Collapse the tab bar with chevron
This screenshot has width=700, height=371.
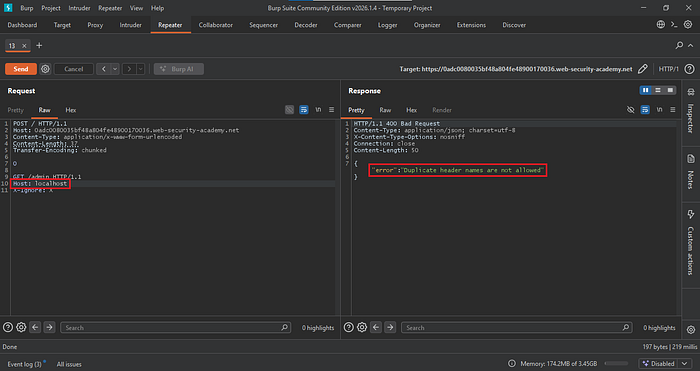(691, 46)
